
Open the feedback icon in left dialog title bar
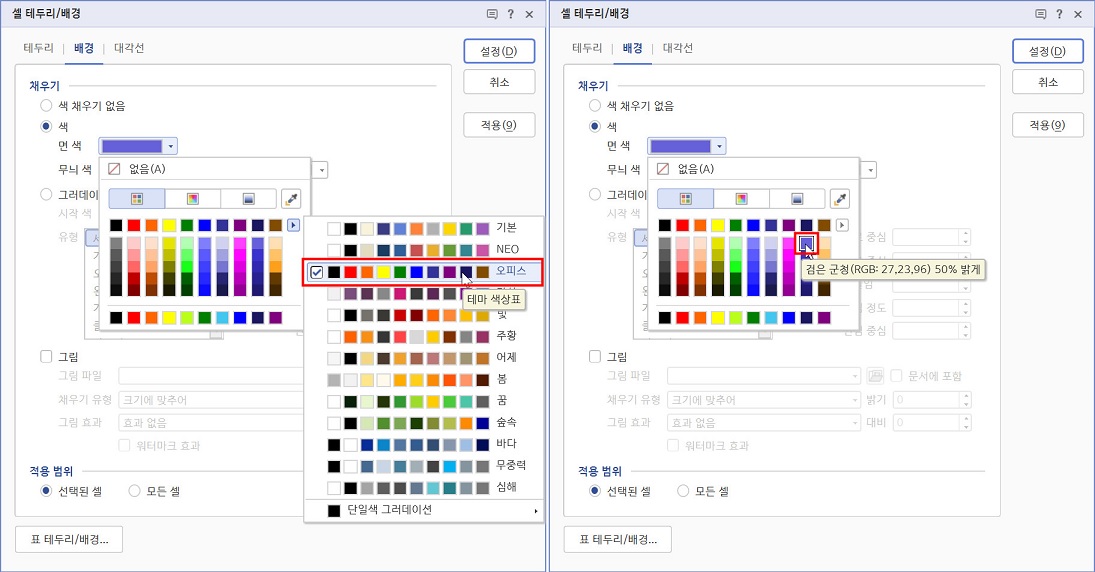coord(492,14)
